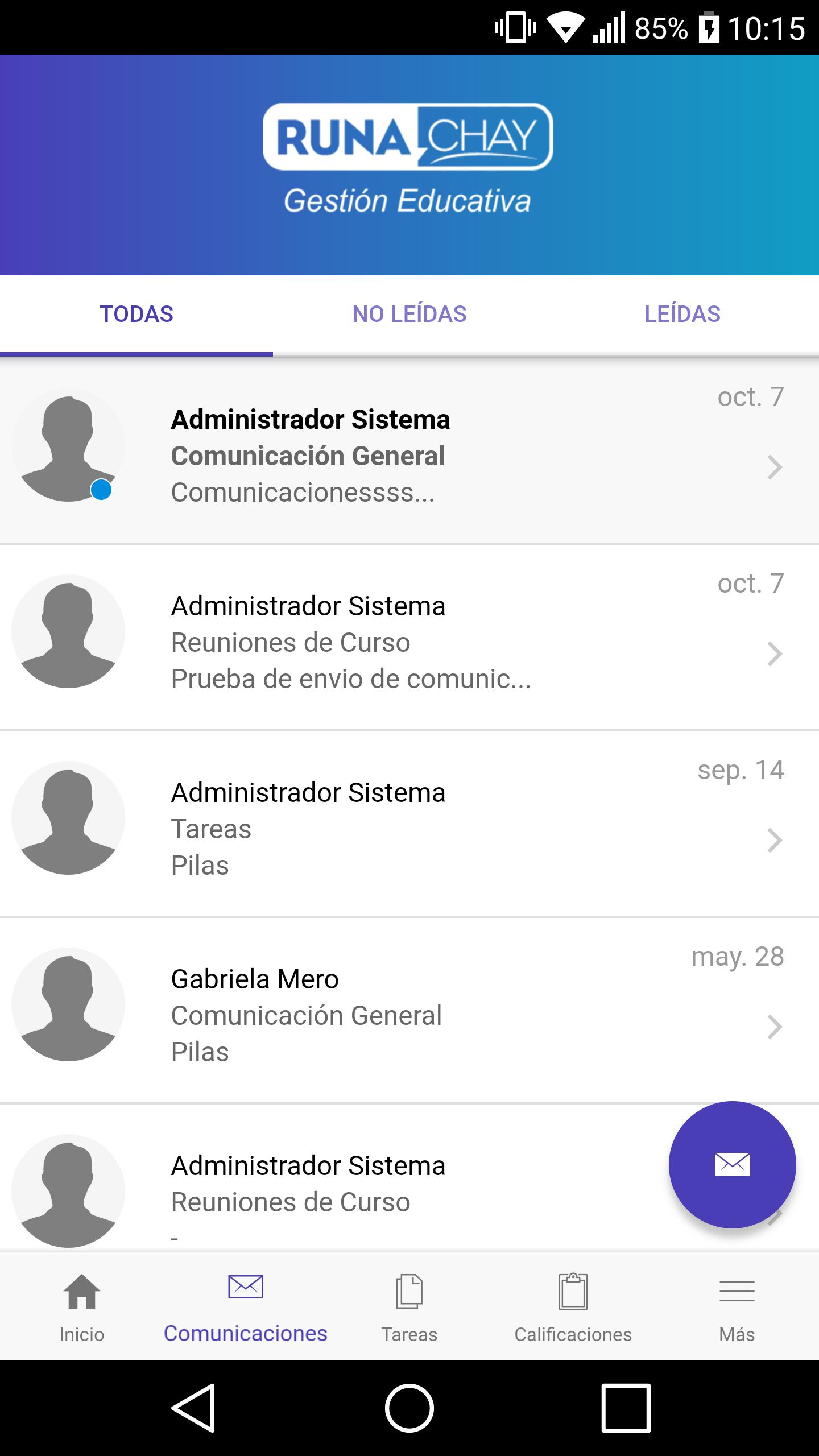Screen dimensions: 819x1456
Task: Open chevron on Gabriela Mero message
Action: coord(775,1027)
